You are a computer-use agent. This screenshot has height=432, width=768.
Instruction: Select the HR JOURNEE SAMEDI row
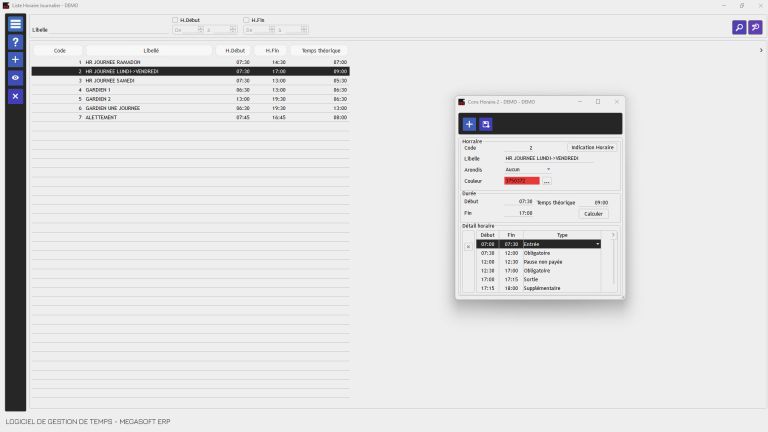coord(191,81)
